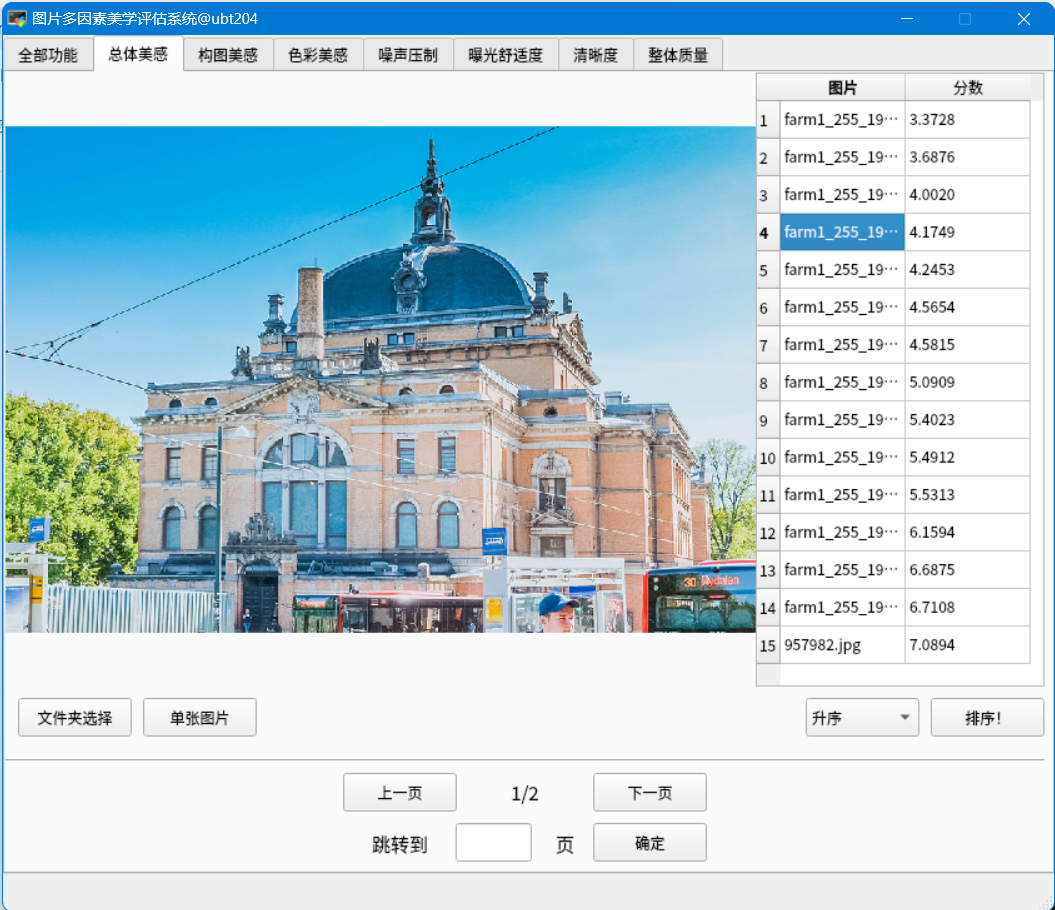Advance to next page with 下一页

tap(650, 793)
